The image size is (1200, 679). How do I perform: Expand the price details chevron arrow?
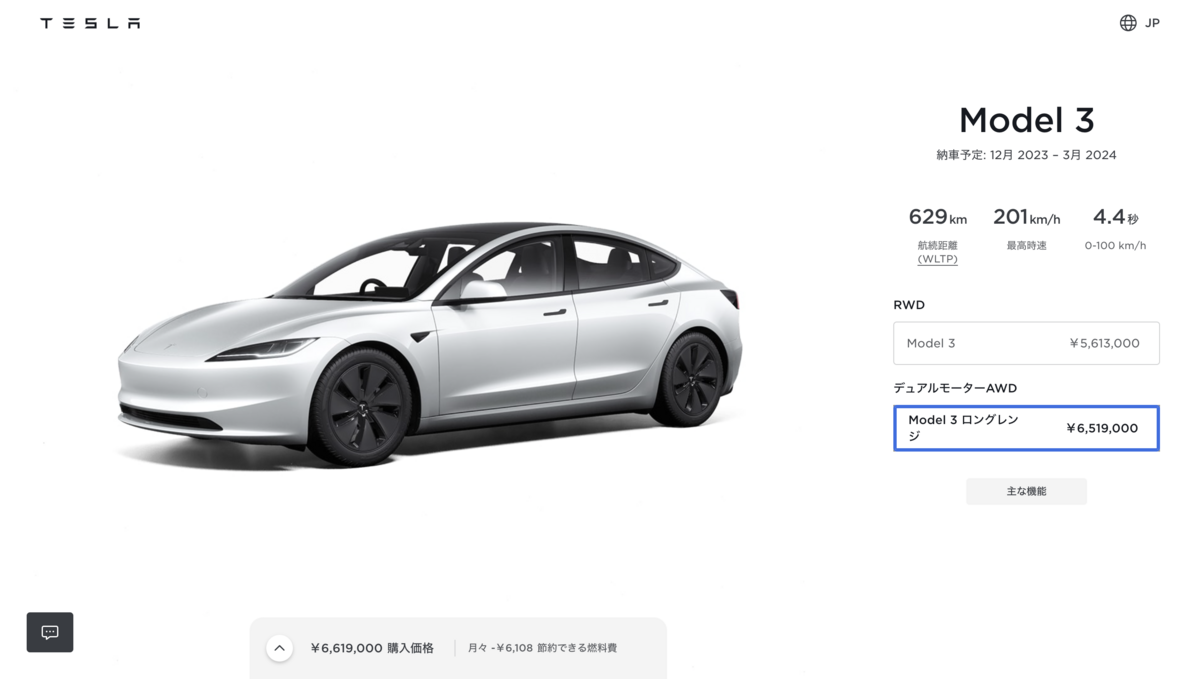(x=280, y=648)
